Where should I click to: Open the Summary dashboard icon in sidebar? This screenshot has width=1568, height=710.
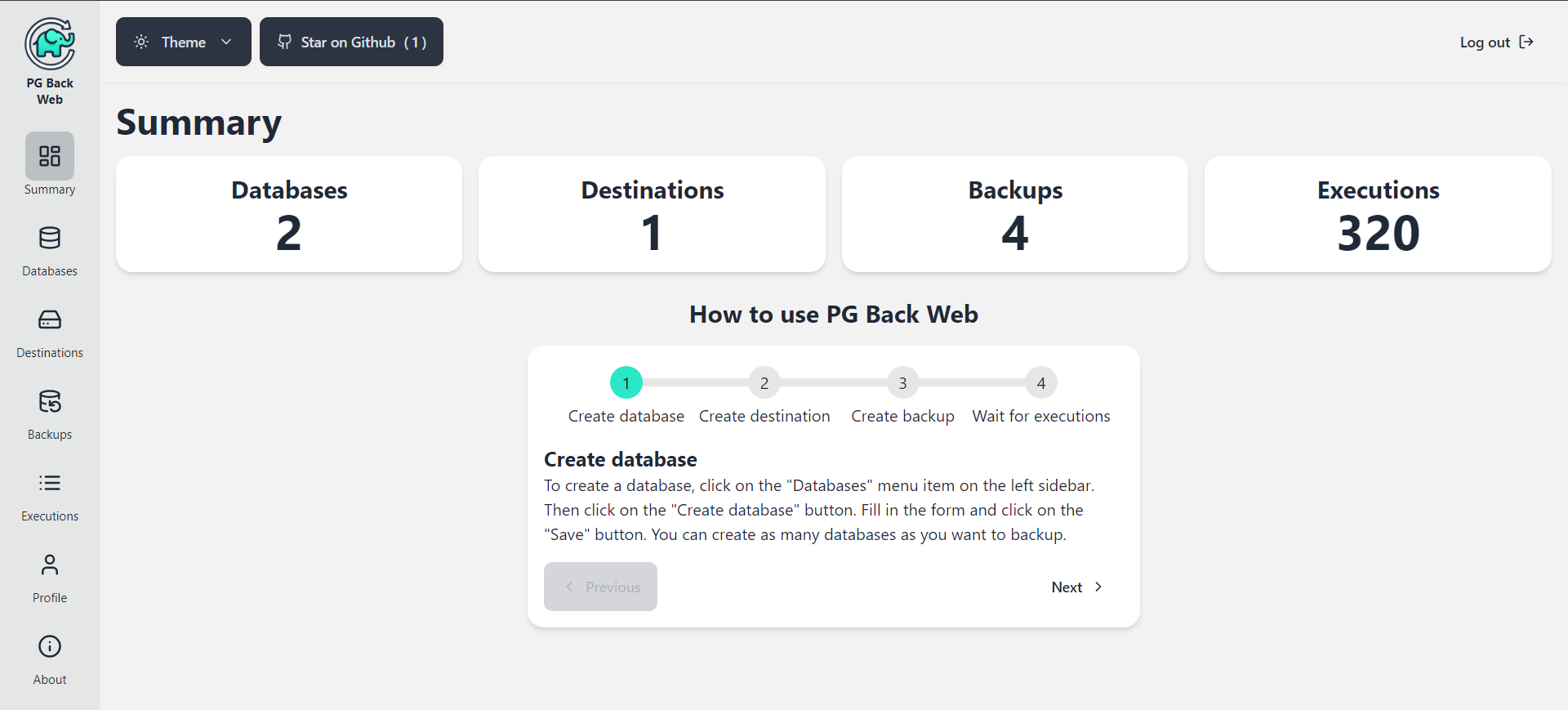(x=50, y=156)
